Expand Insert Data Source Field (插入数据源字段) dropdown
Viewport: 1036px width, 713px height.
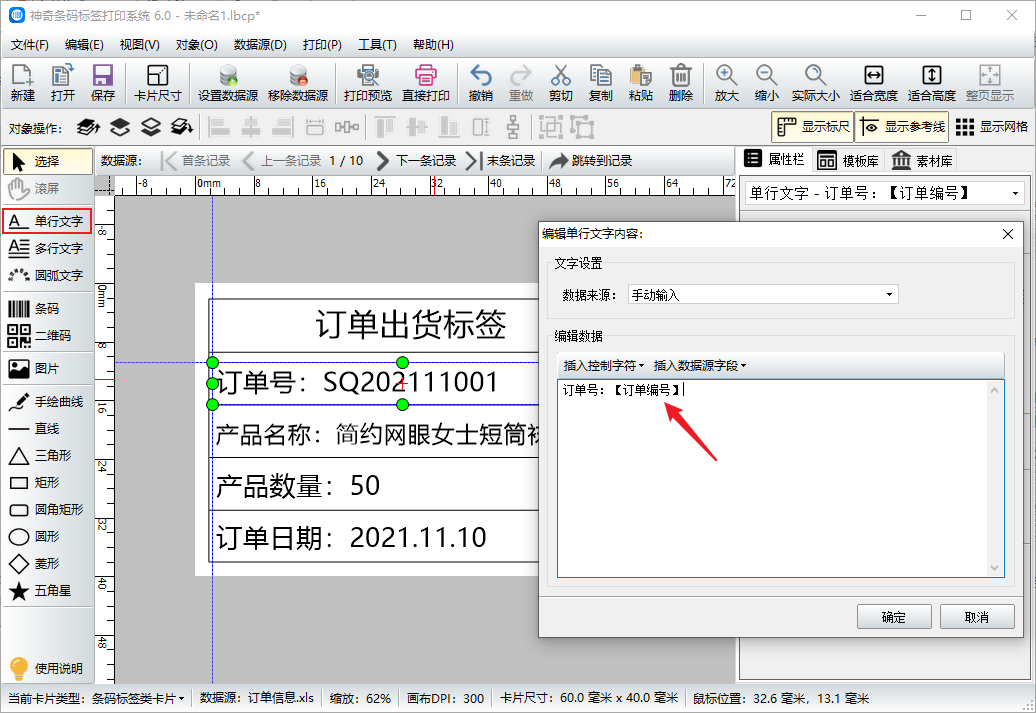tap(700, 366)
